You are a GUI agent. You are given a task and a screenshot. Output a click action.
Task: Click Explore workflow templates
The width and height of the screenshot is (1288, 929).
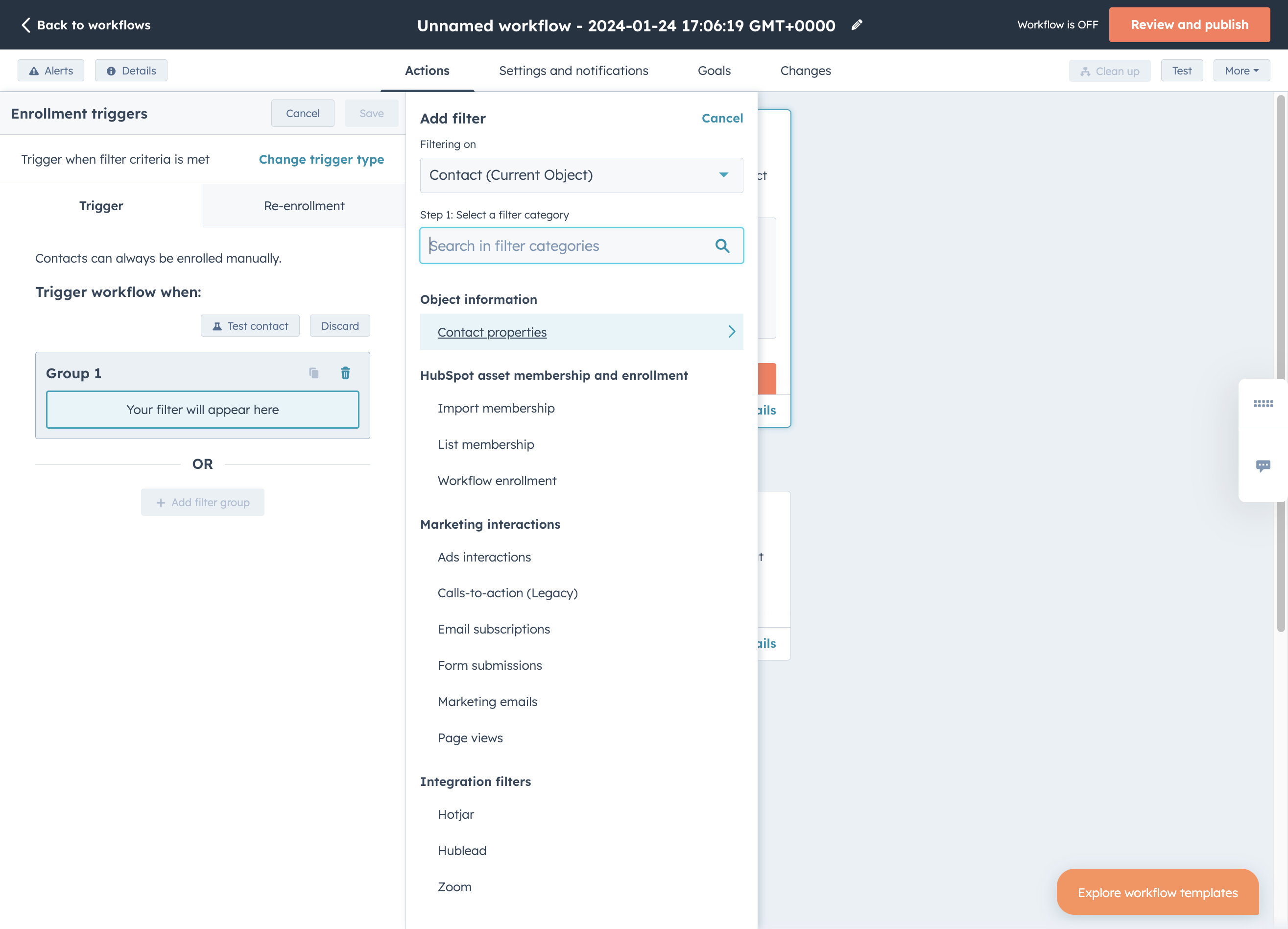(x=1157, y=892)
